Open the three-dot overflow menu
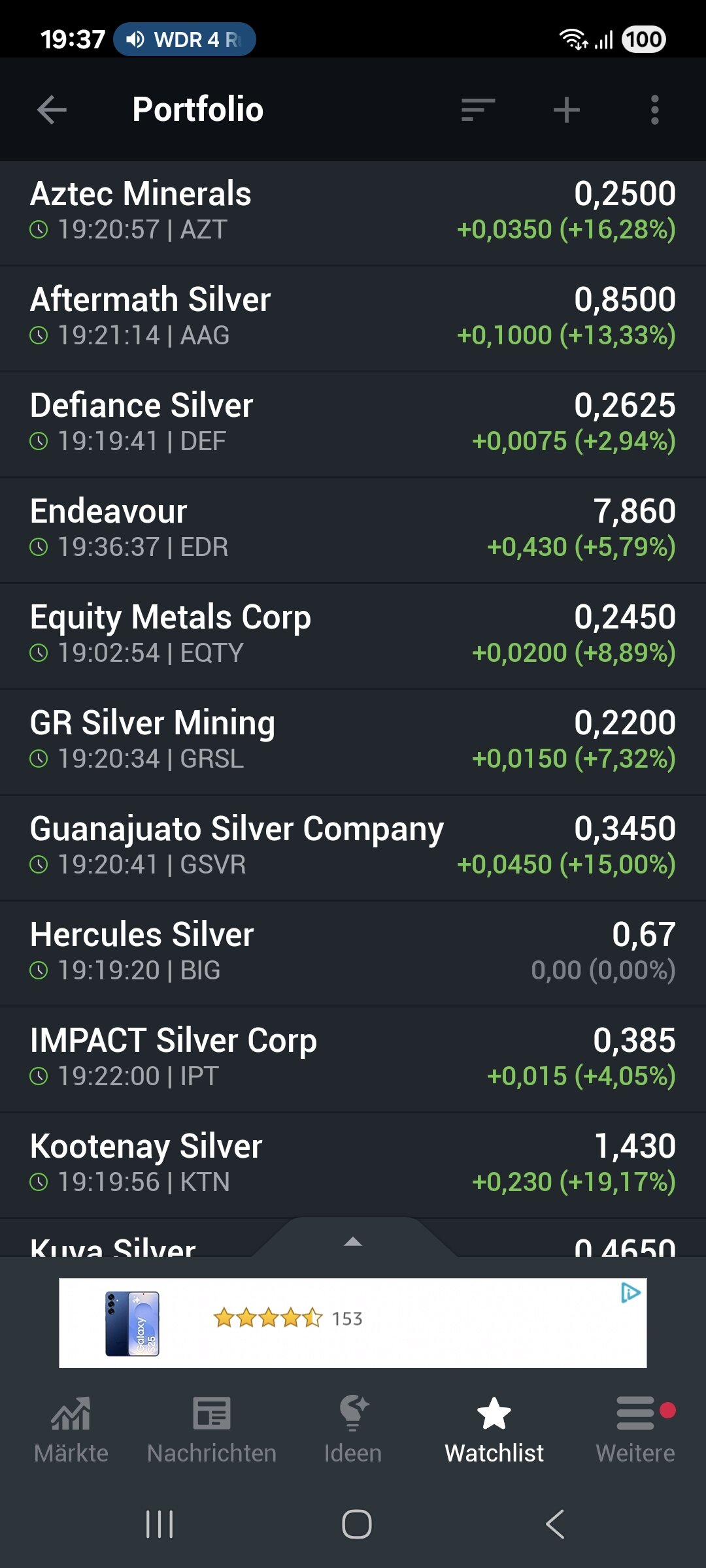This screenshot has height=1568, width=706. [654, 110]
